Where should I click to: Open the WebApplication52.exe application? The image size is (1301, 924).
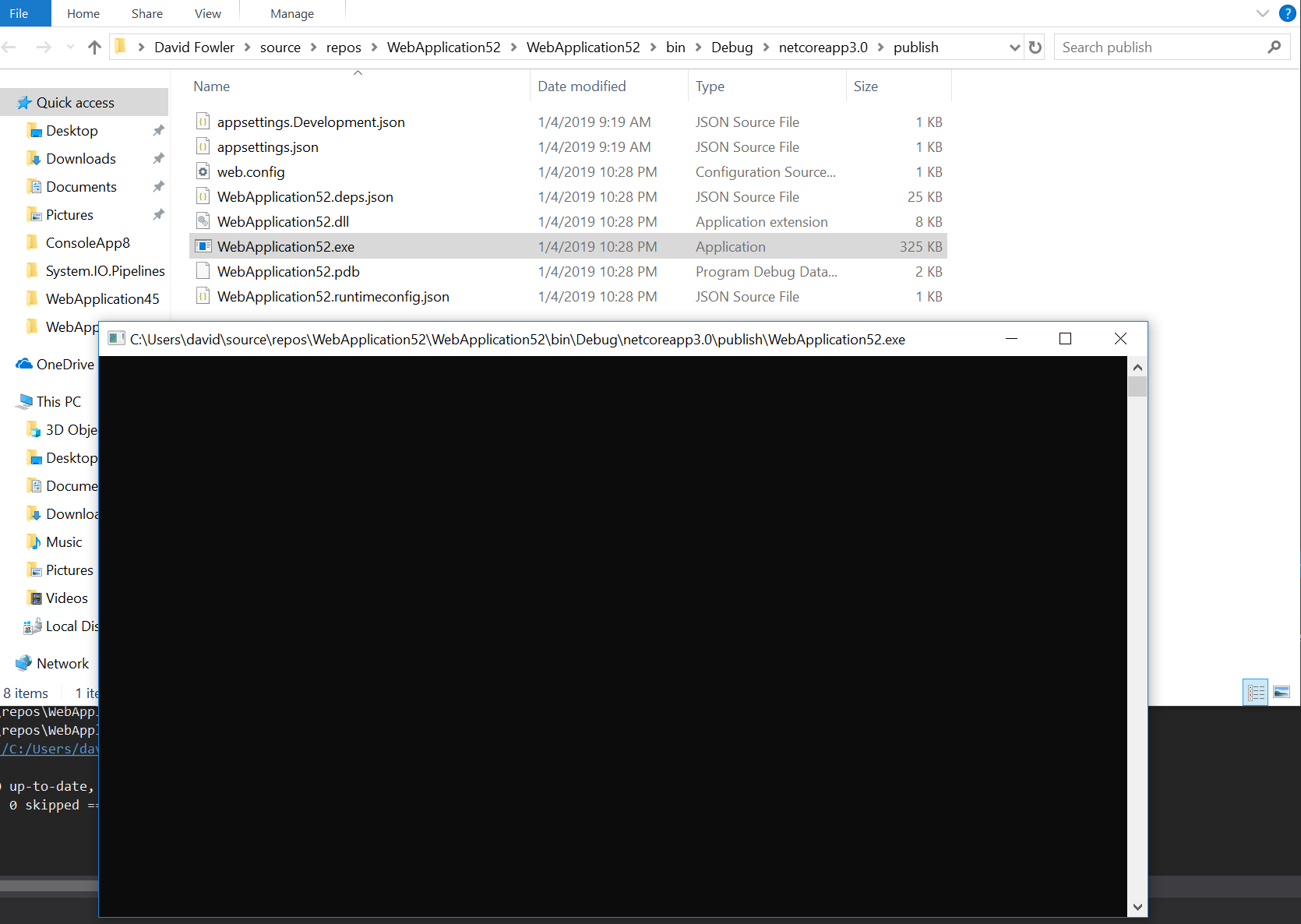click(x=286, y=246)
